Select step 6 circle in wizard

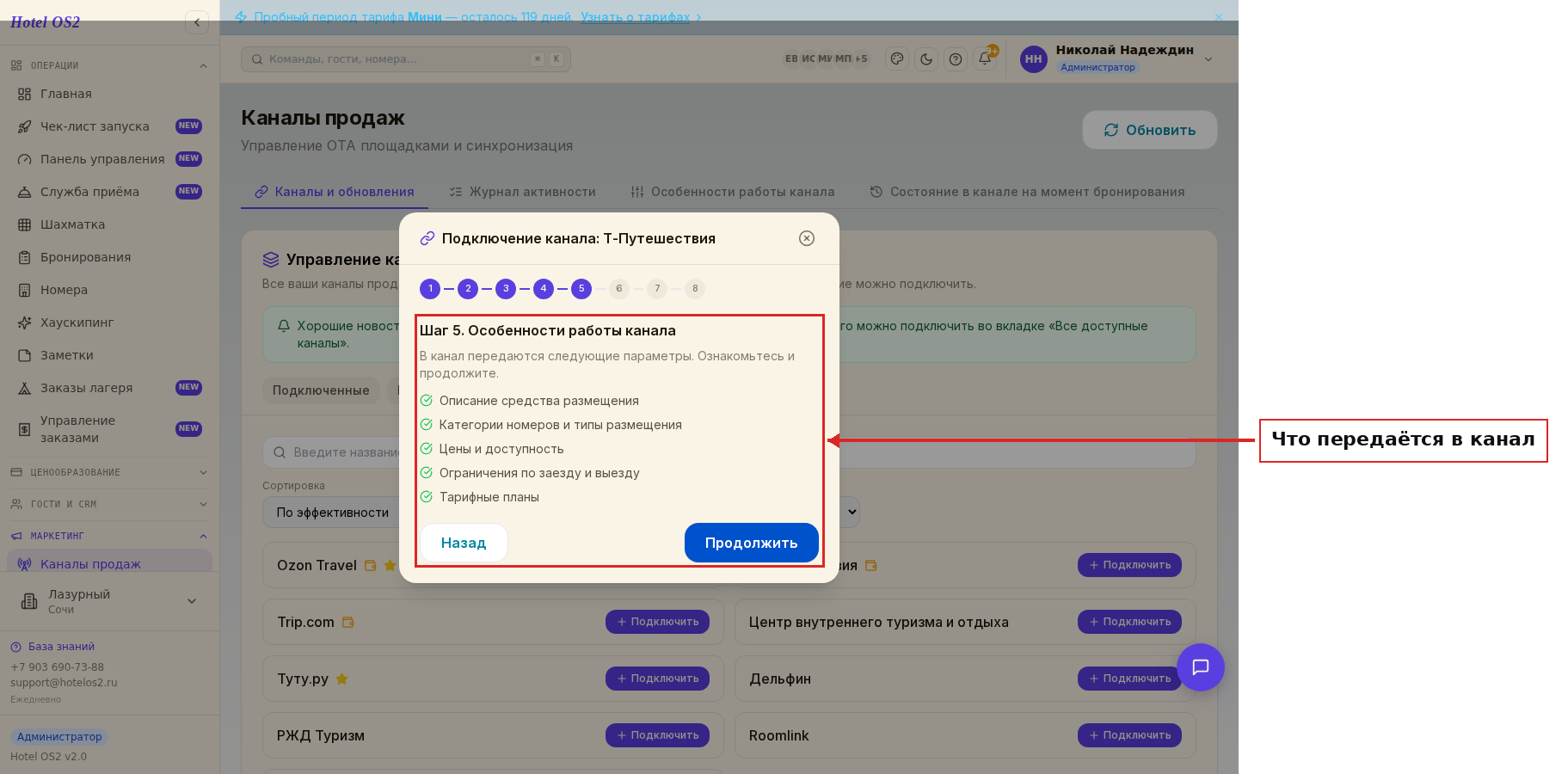pyautogui.click(x=619, y=289)
